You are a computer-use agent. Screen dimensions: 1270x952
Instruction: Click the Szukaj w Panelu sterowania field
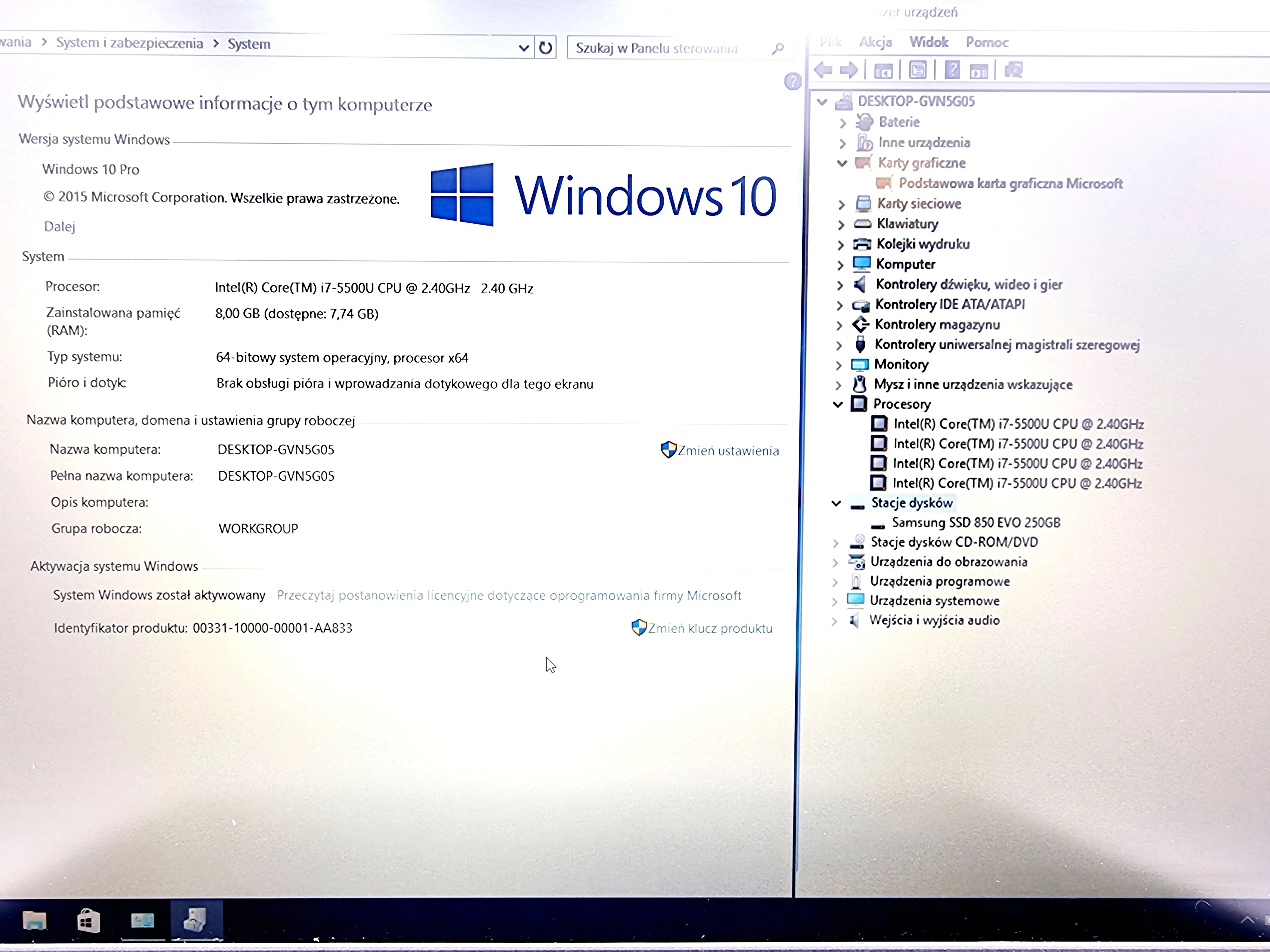click(x=680, y=48)
